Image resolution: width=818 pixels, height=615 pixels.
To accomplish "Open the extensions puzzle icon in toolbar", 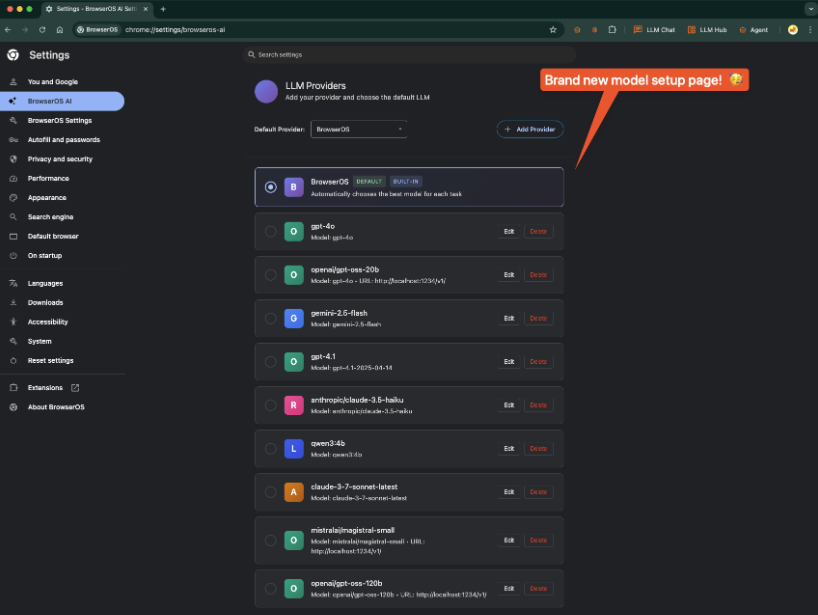I will (612, 30).
